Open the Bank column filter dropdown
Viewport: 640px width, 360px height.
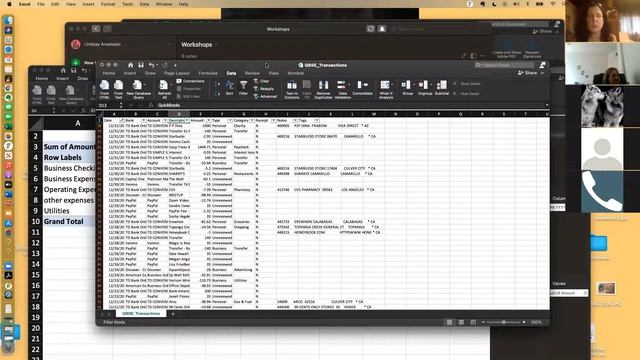coord(143,120)
